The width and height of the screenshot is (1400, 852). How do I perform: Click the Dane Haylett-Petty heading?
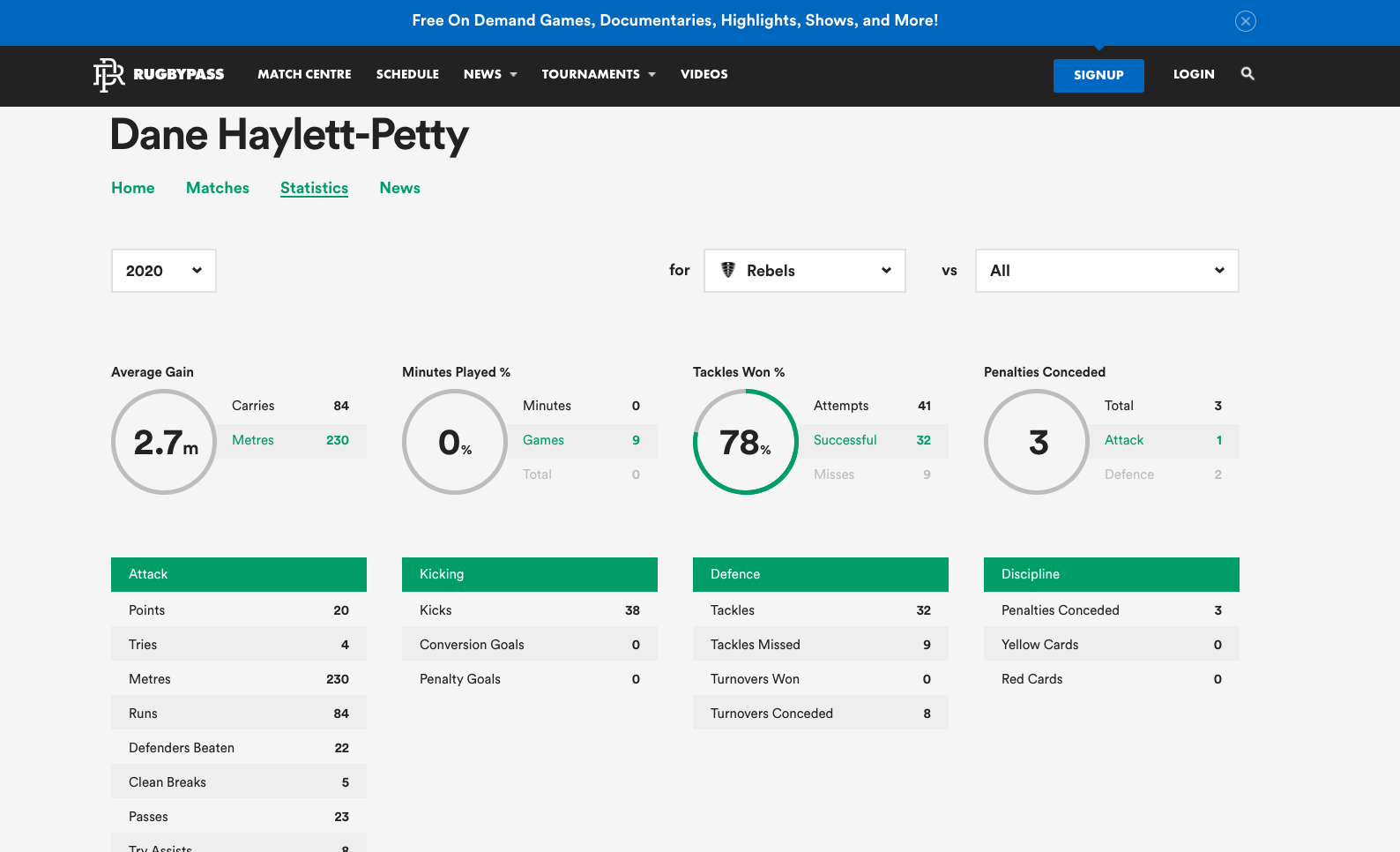click(289, 136)
